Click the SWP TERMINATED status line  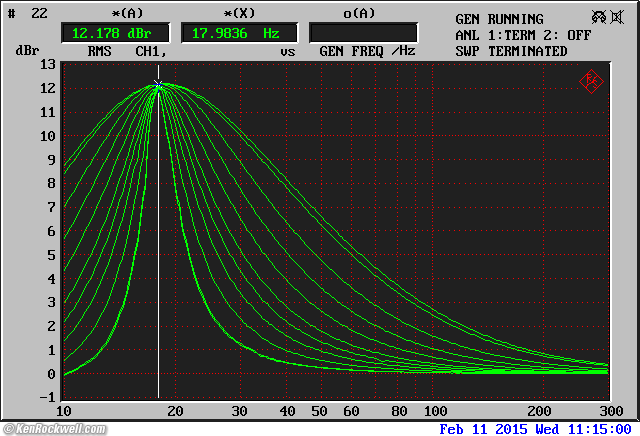tap(511, 51)
